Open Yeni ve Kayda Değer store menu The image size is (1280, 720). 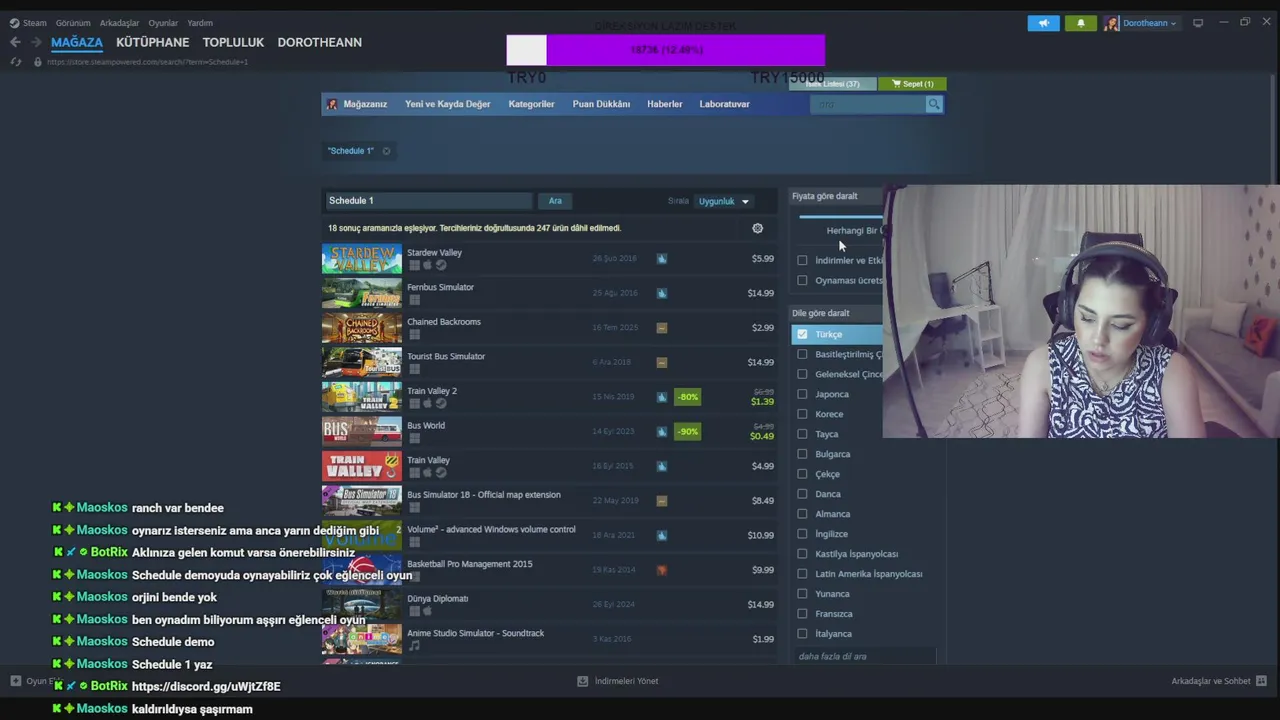pyautogui.click(x=447, y=104)
